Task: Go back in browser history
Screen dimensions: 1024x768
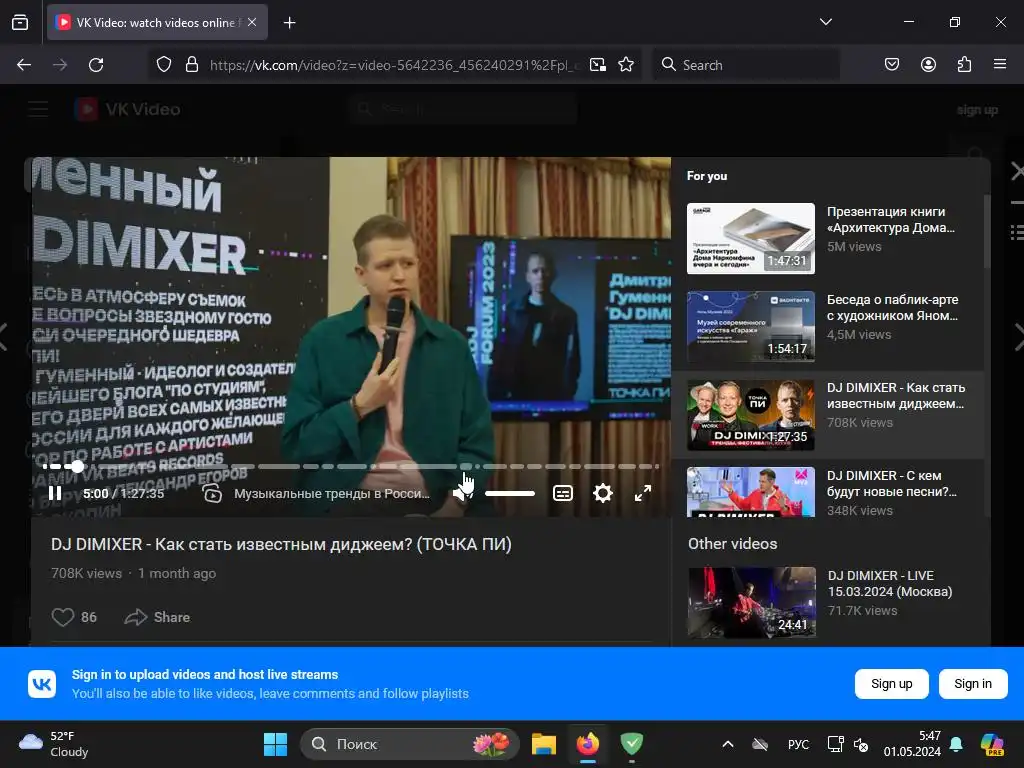Action: pos(24,65)
